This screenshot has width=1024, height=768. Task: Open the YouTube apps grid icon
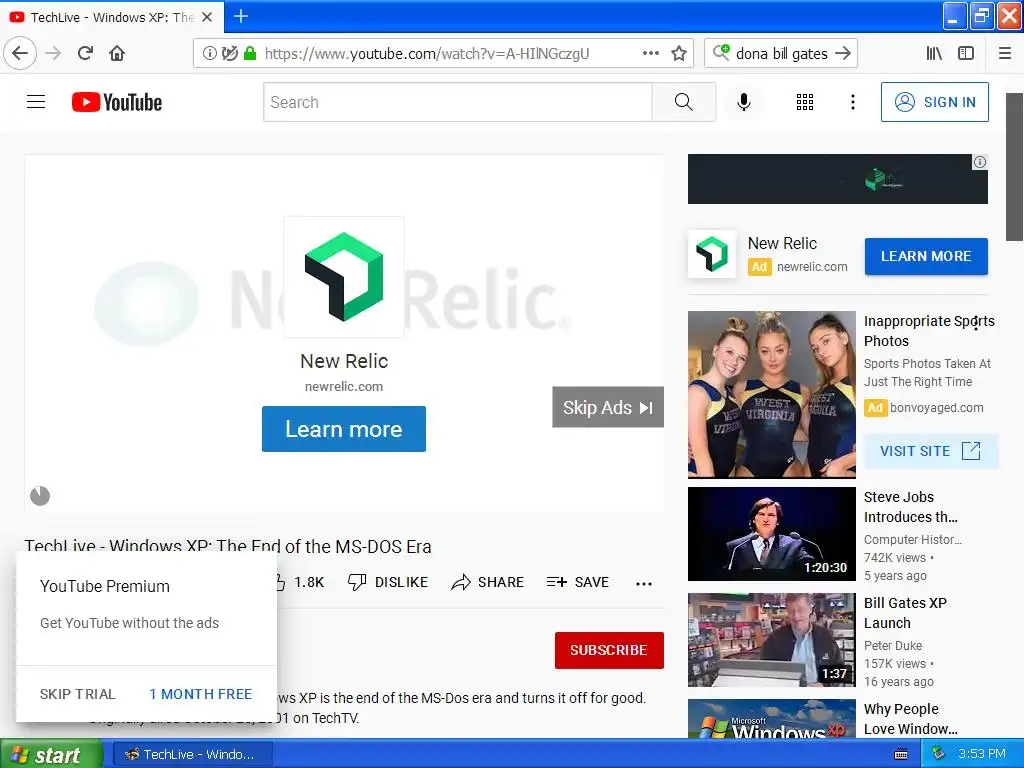coord(805,102)
